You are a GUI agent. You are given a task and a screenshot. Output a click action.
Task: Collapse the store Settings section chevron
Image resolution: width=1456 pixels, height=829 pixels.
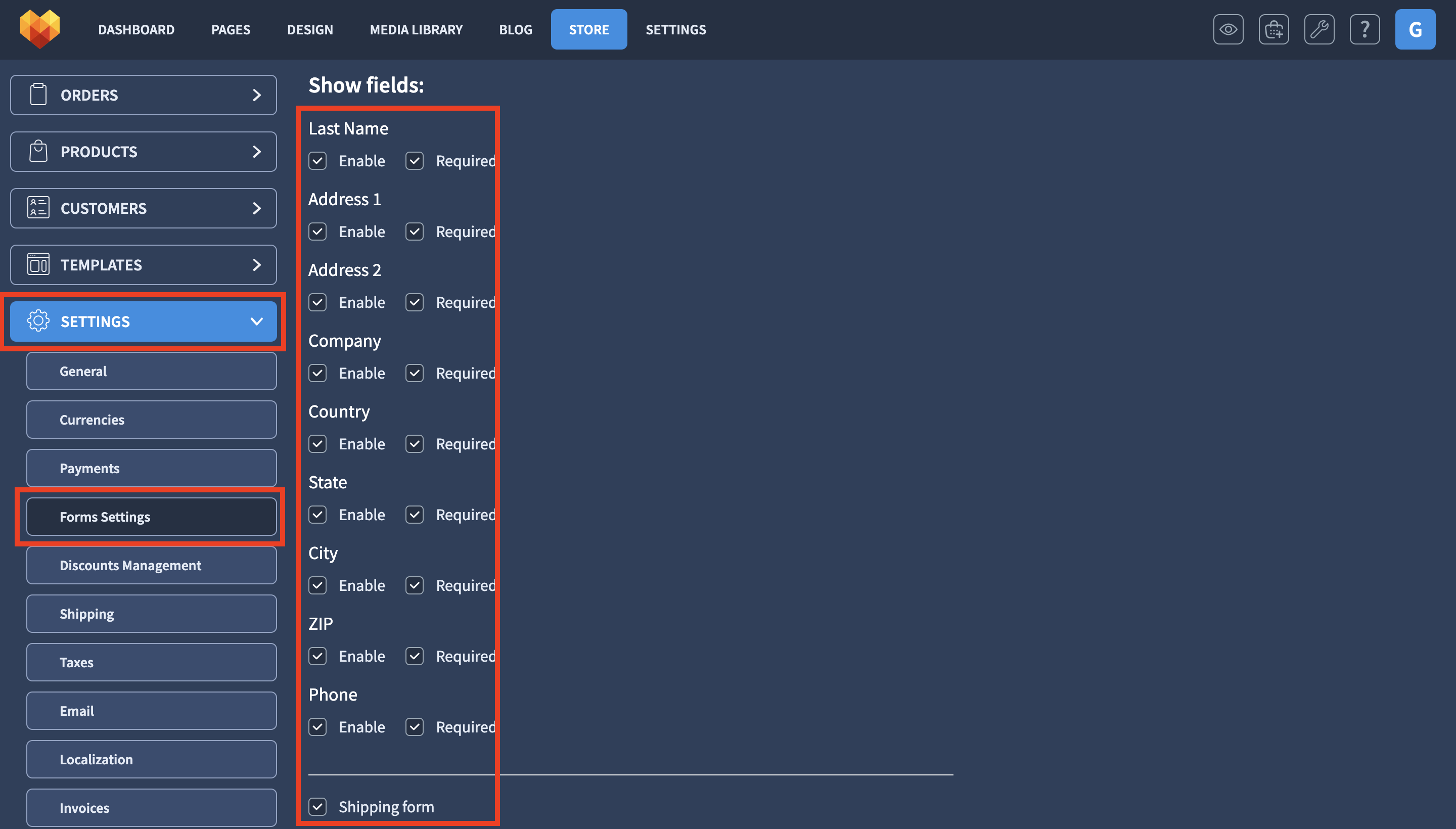[257, 321]
